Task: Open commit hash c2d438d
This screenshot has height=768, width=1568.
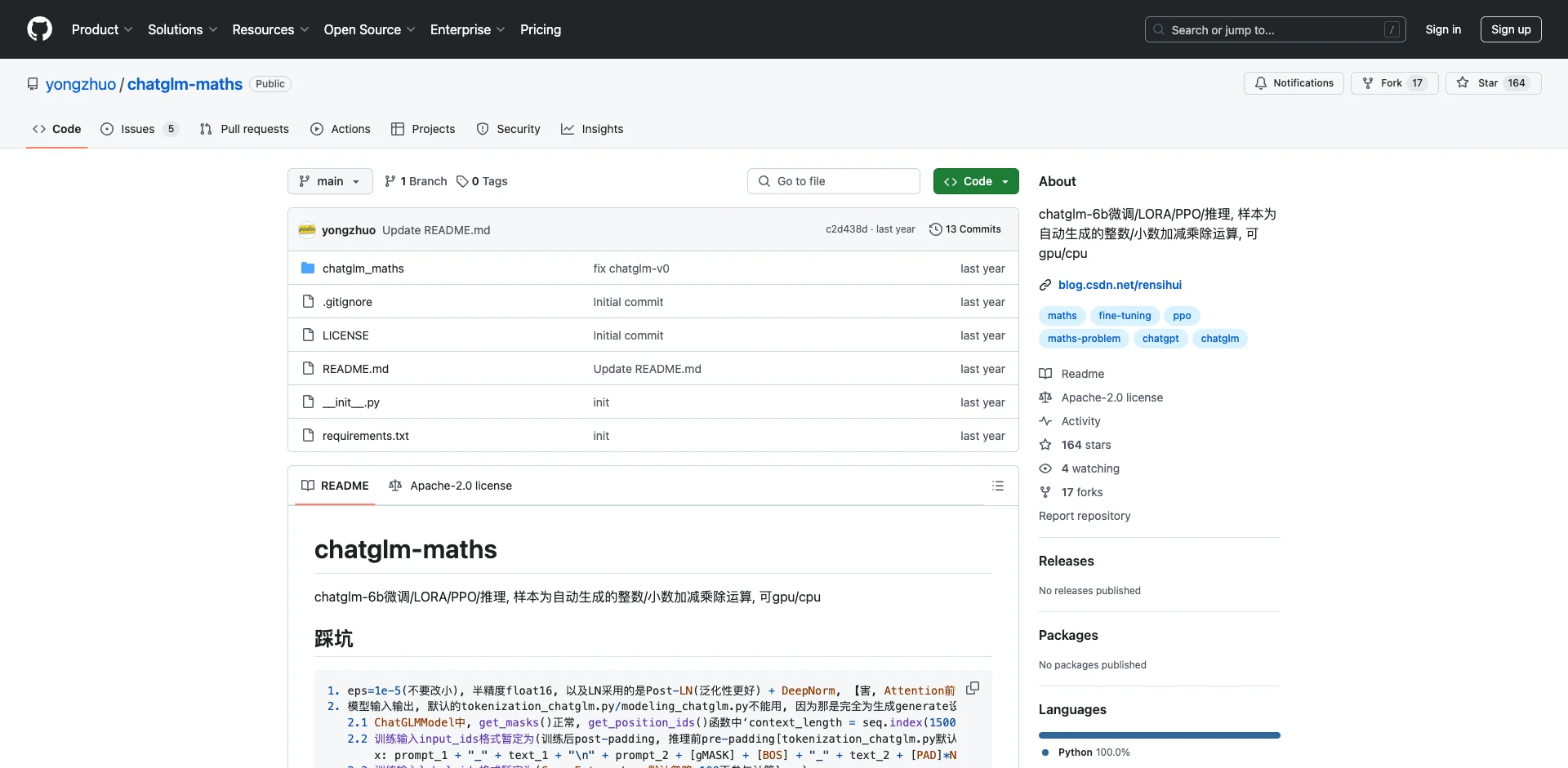Action: [846, 229]
